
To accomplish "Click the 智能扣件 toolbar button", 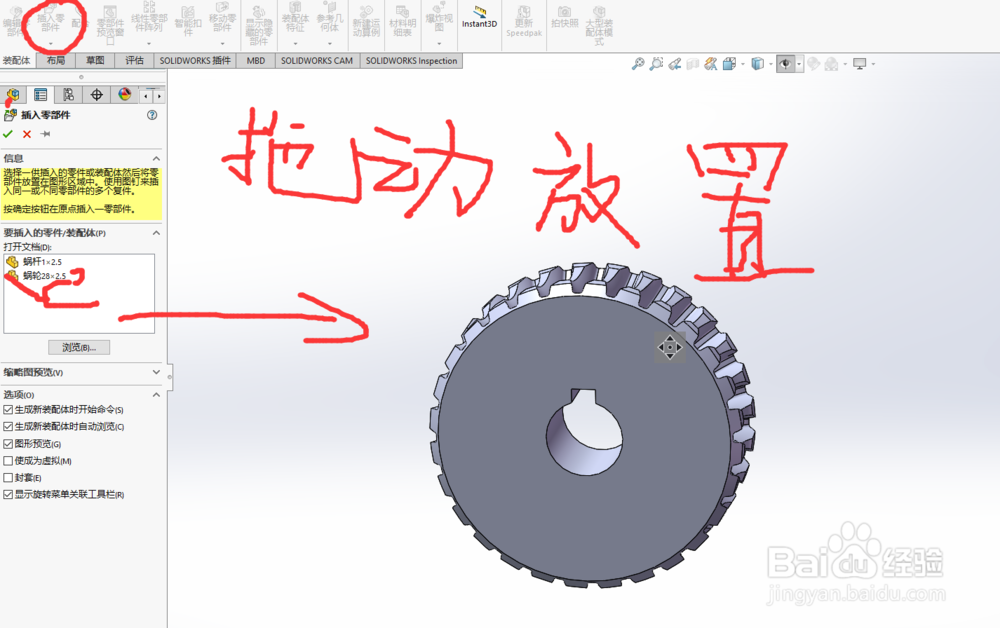I will click(188, 20).
